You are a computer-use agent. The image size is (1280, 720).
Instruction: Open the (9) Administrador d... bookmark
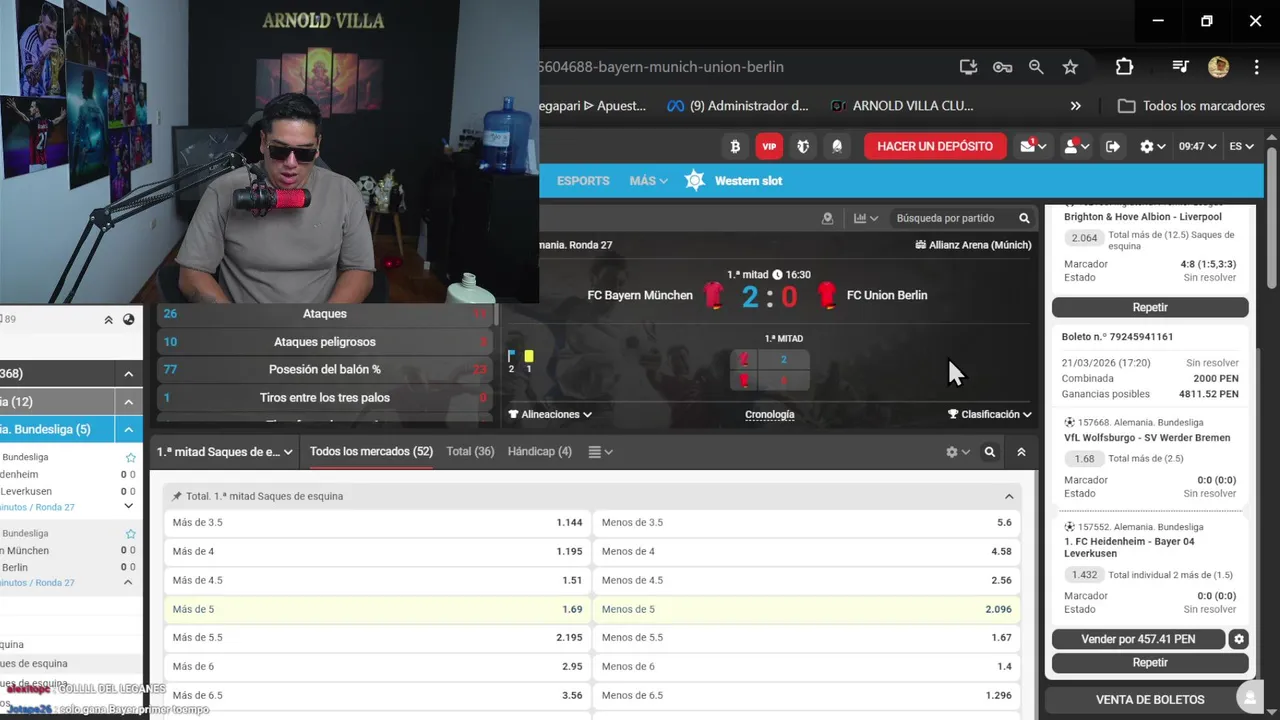click(738, 106)
